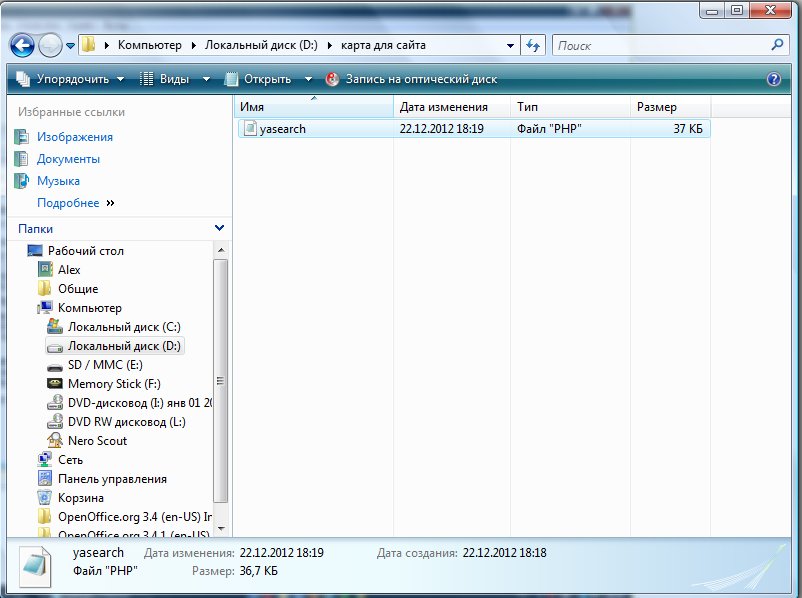The width and height of the screenshot is (802, 598).
Task: Sort by the Размер column header
Action: click(x=671, y=106)
